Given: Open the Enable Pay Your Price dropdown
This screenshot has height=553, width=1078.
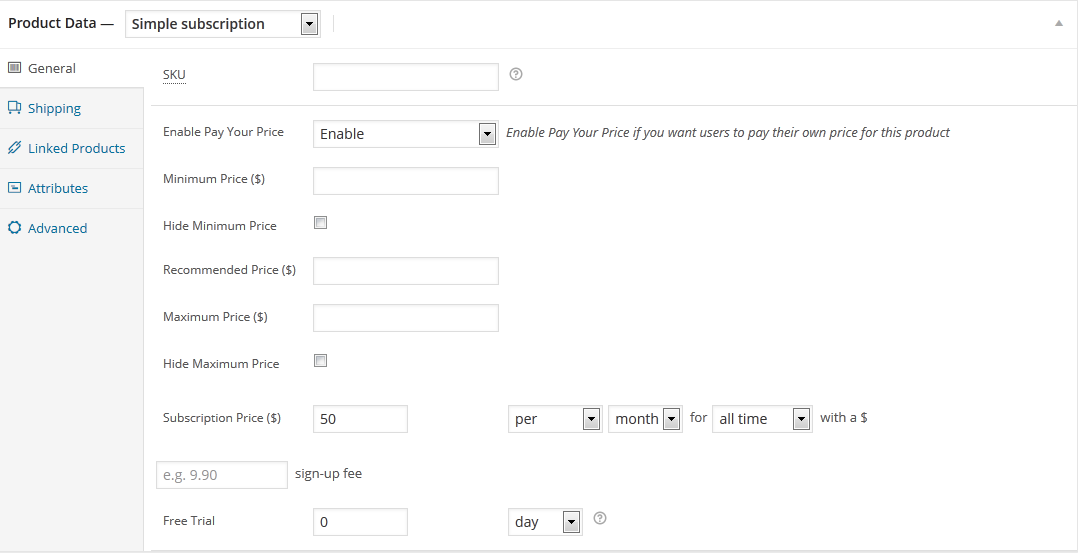Looking at the screenshot, I should (x=405, y=134).
